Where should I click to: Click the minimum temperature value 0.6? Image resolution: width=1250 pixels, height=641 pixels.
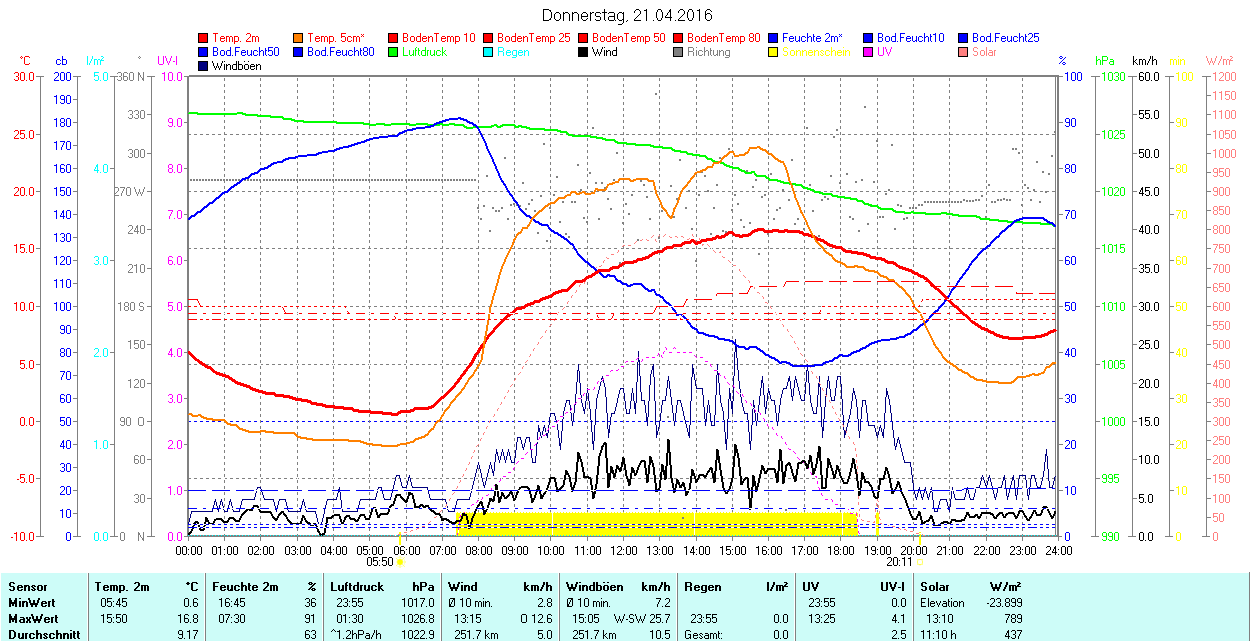[189, 603]
